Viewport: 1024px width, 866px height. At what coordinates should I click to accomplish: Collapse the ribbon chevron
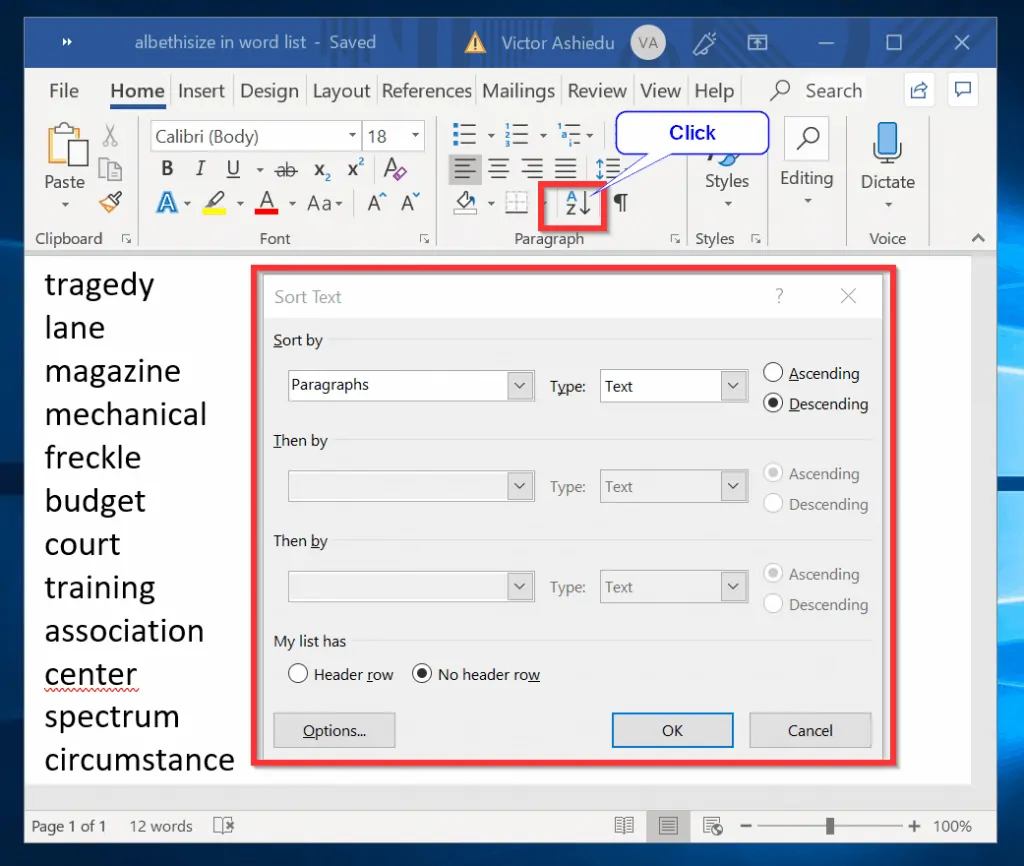tap(978, 238)
